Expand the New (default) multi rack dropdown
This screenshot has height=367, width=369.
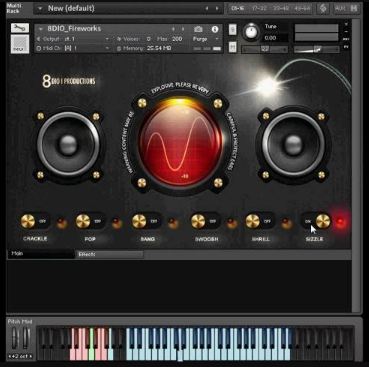coord(40,9)
